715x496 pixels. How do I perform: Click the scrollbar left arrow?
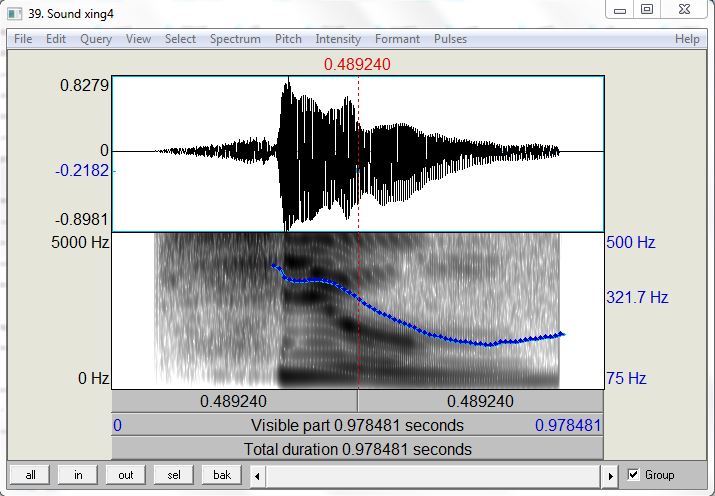coord(257,476)
